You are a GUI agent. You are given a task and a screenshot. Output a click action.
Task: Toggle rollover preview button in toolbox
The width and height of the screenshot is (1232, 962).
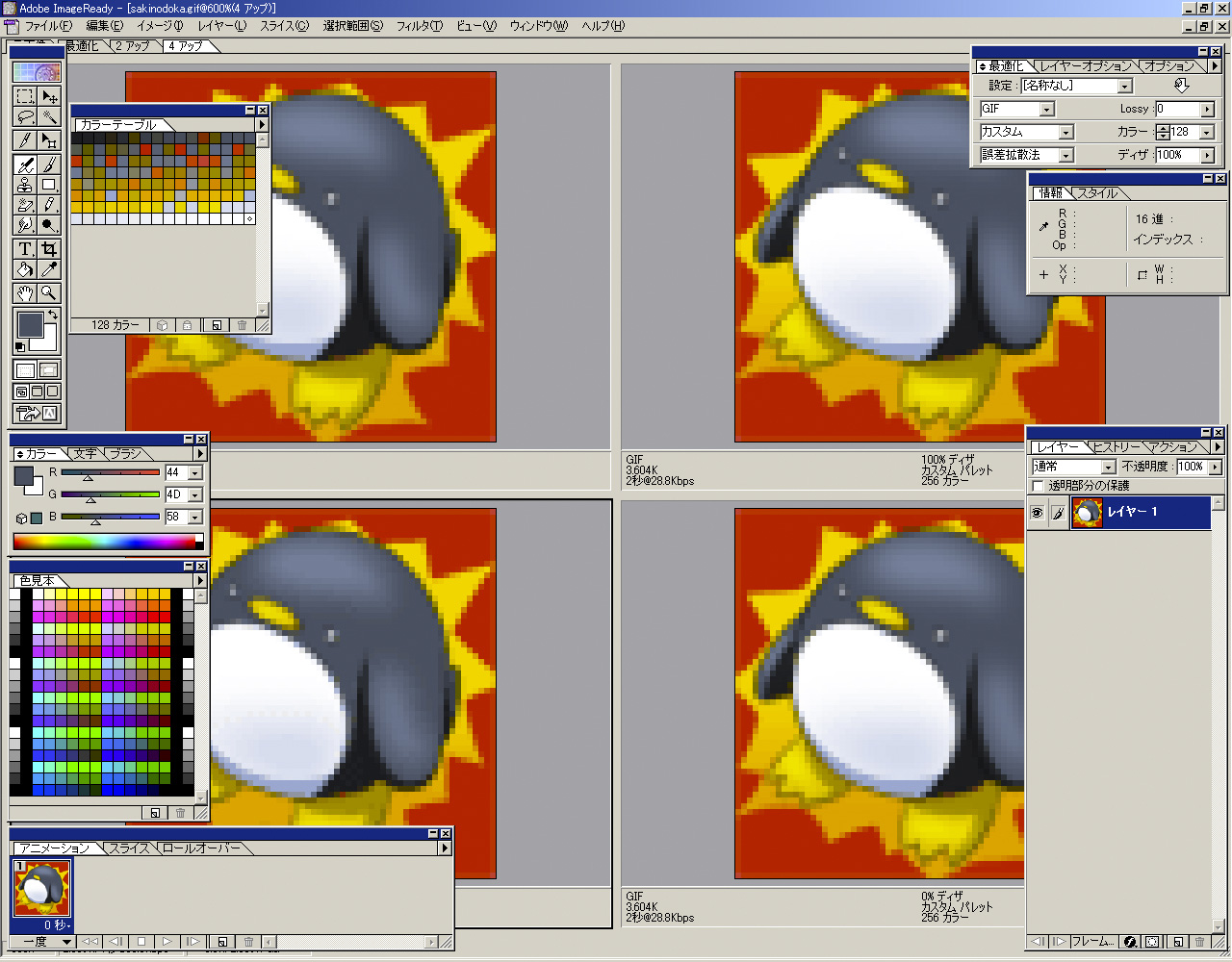pos(49,369)
